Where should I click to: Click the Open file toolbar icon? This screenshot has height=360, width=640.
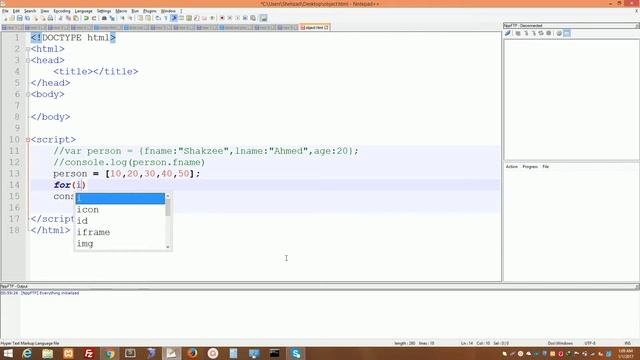[x=12, y=18]
